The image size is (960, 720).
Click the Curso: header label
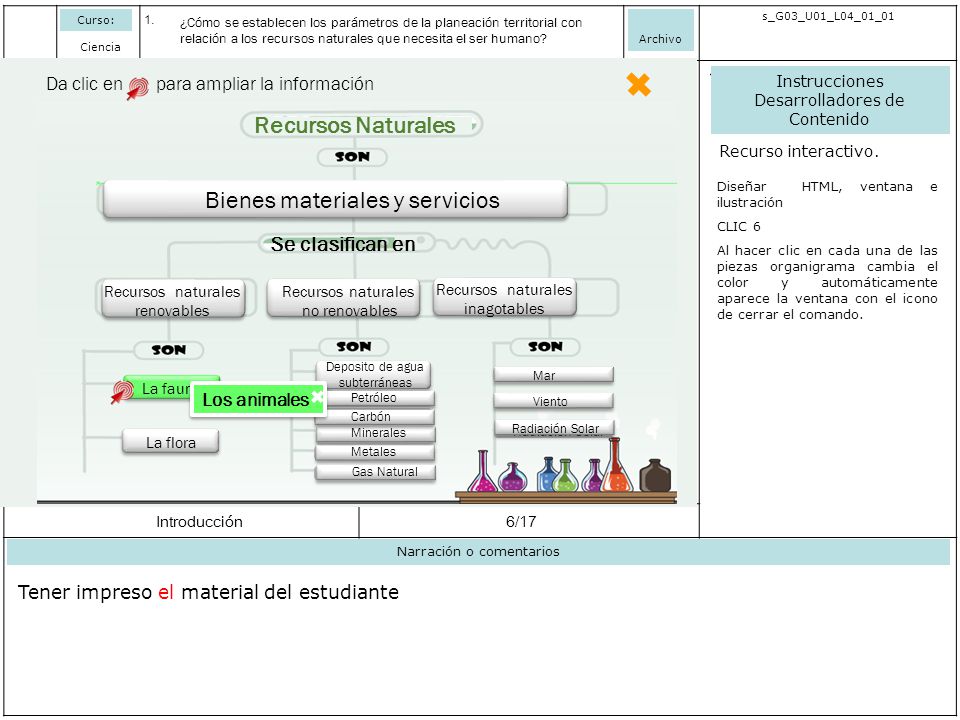click(96, 20)
